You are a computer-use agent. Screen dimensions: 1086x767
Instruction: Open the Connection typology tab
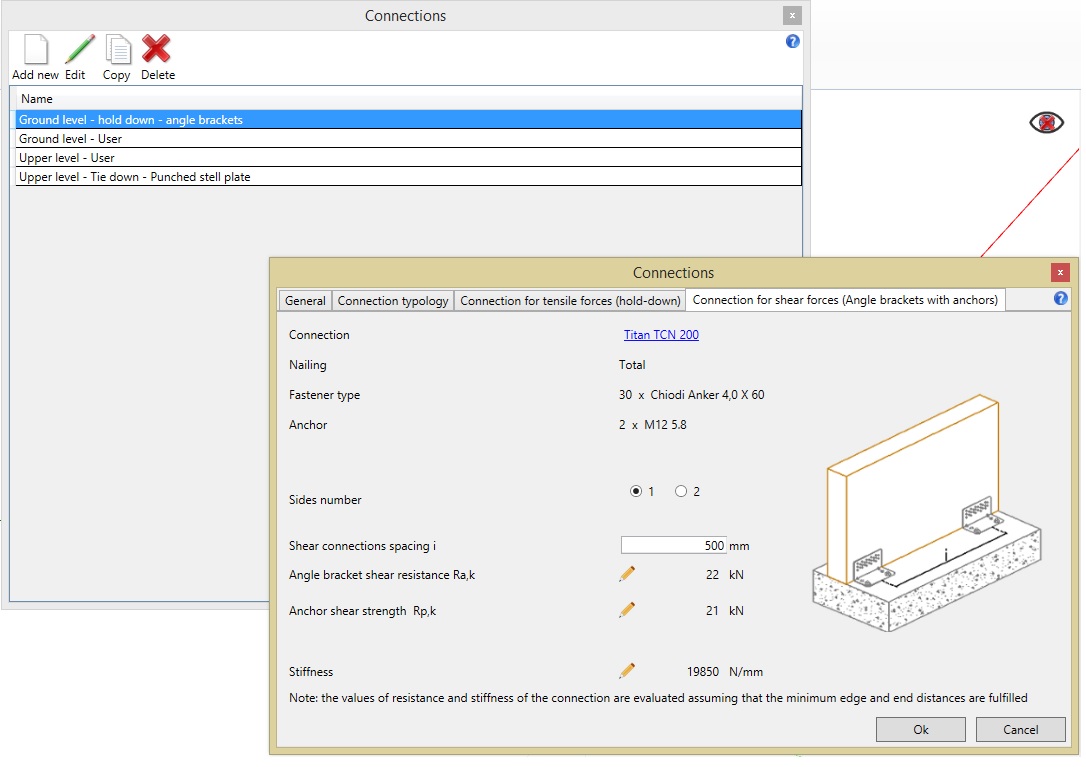(393, 301)
